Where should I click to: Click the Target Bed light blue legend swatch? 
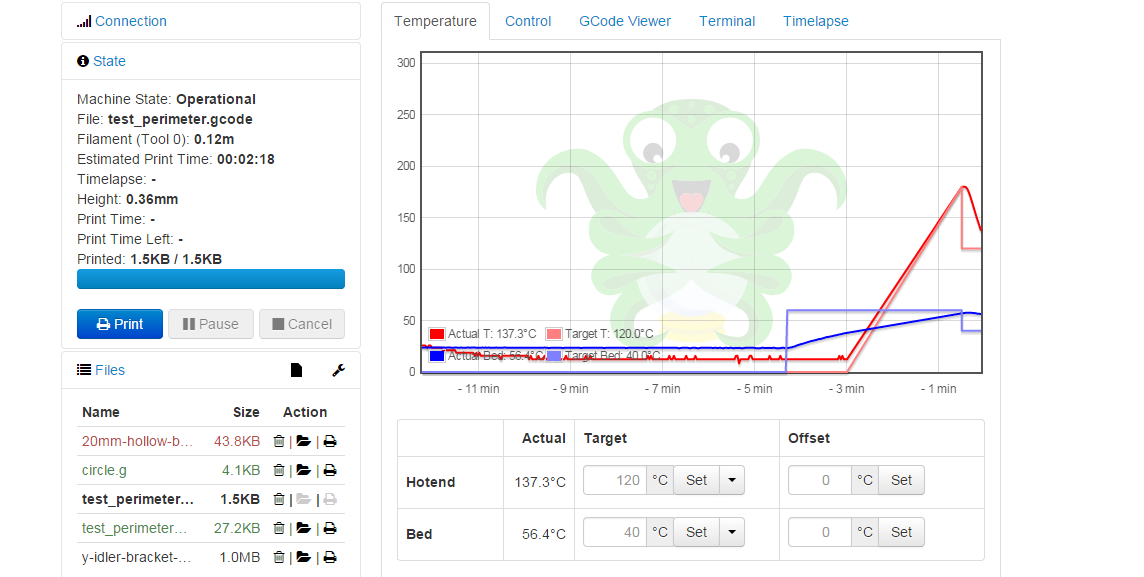click(554, 356)
